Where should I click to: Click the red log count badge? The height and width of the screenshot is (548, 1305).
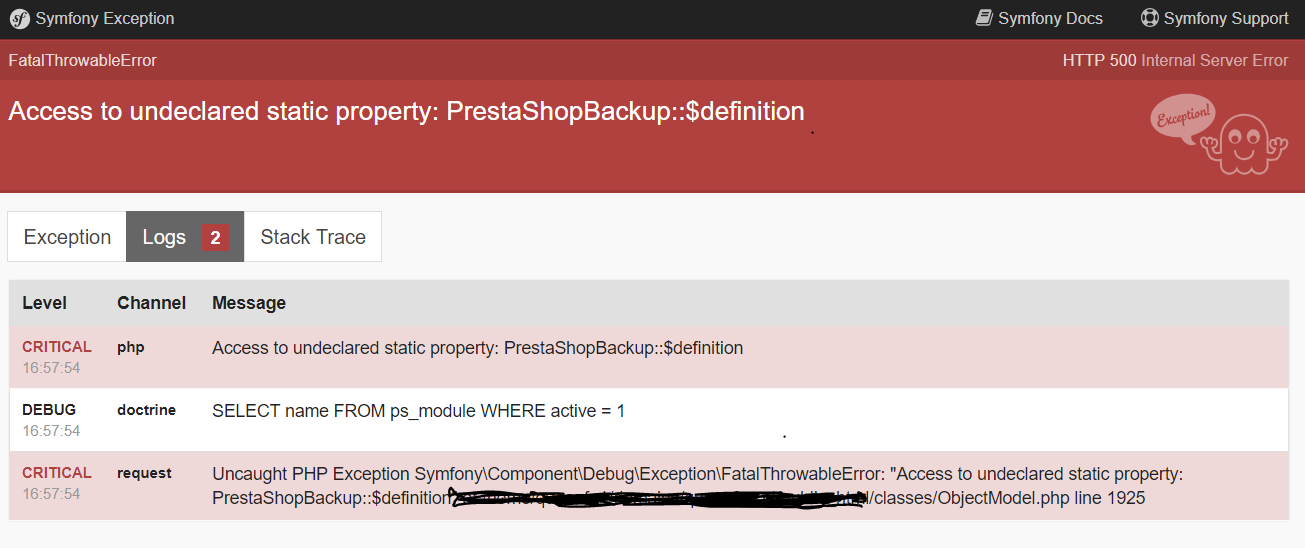(x=215, y=238)
